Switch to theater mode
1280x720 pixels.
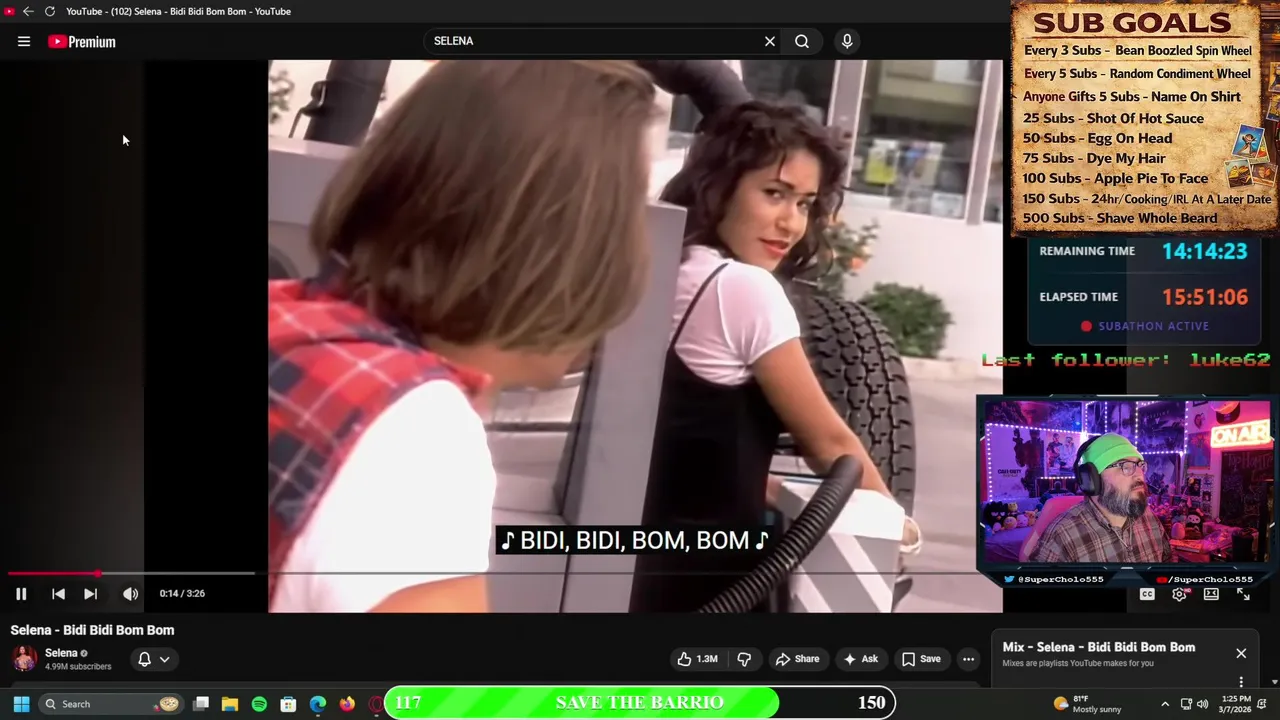[x=1211, y=594]
